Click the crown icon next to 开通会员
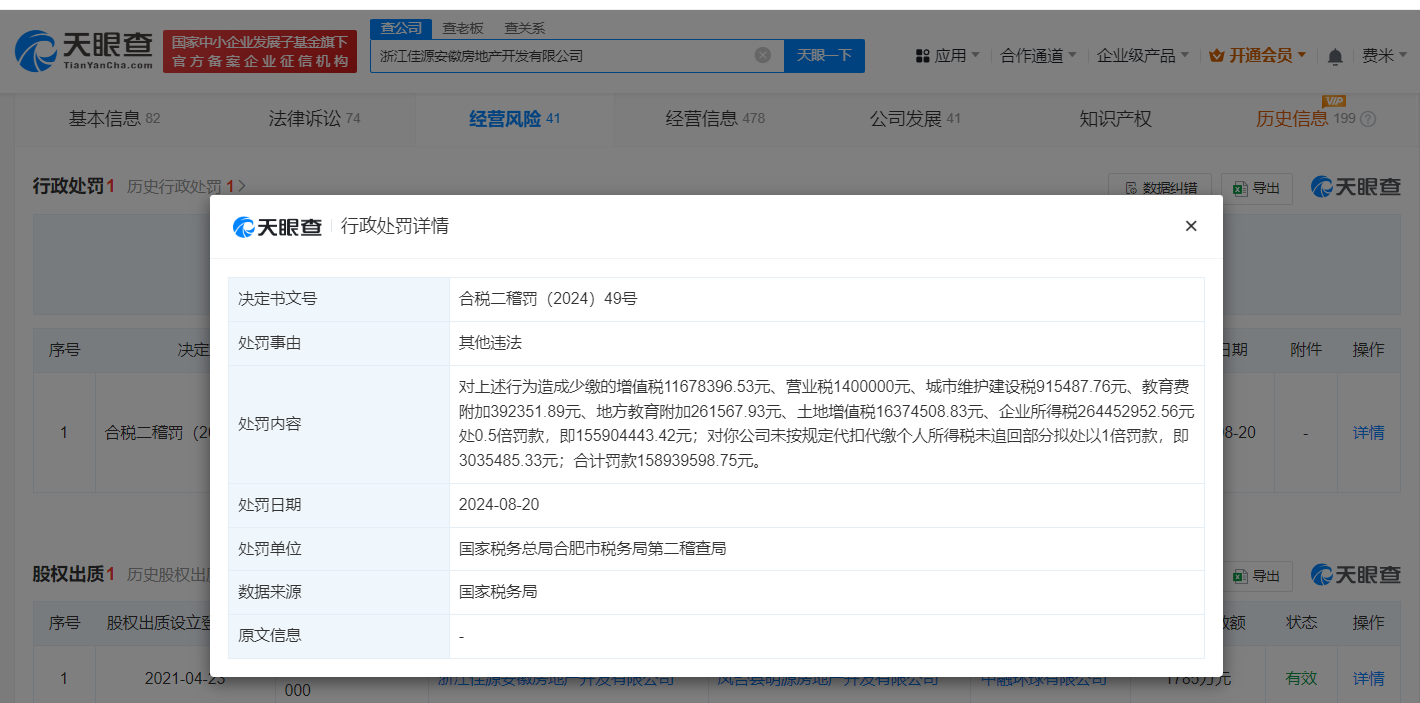Screen dimensions: 1420x703 [1217, 56]
